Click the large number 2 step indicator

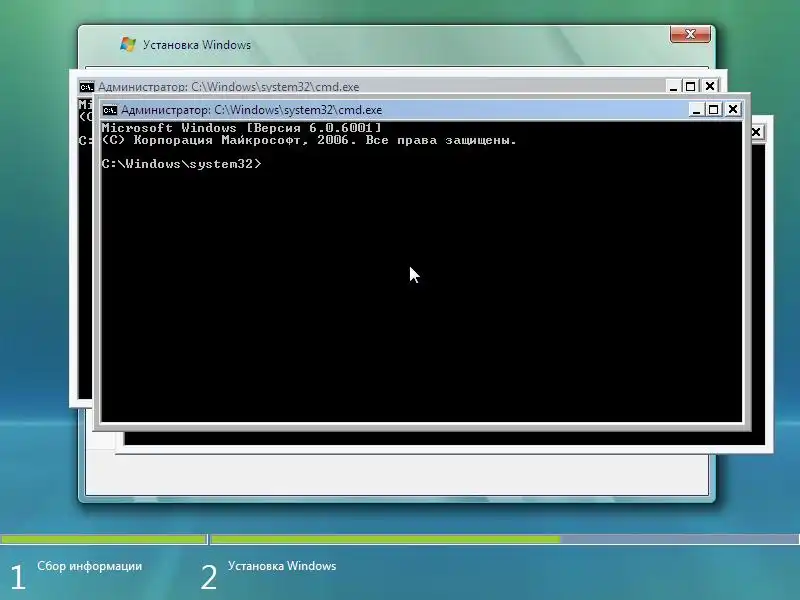click(209, 578)
